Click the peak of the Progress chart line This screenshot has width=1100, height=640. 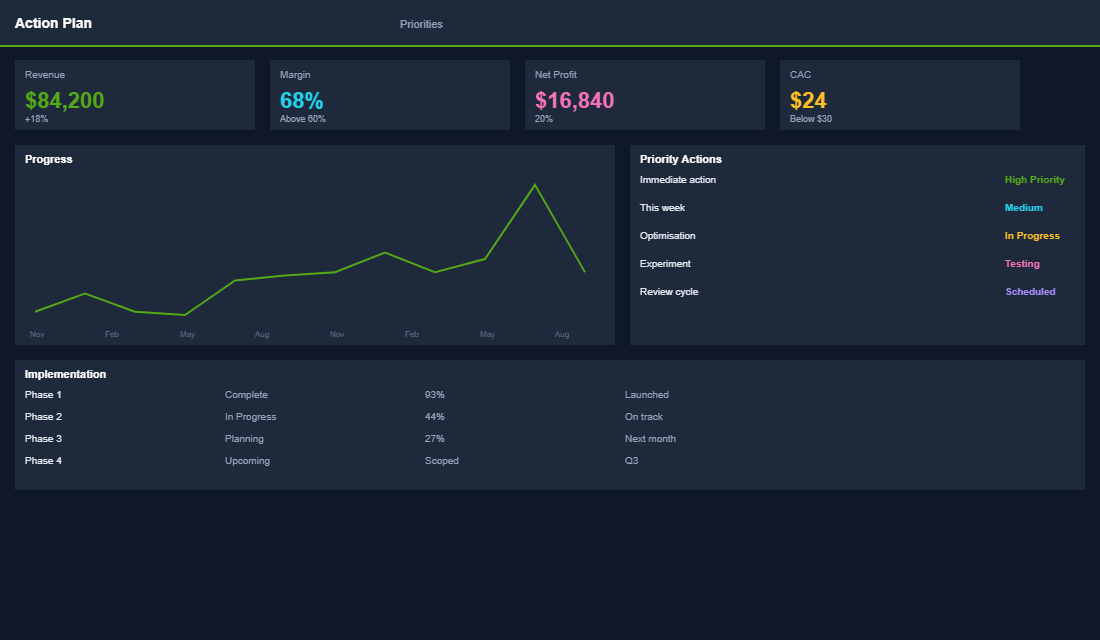coord(535,185)
